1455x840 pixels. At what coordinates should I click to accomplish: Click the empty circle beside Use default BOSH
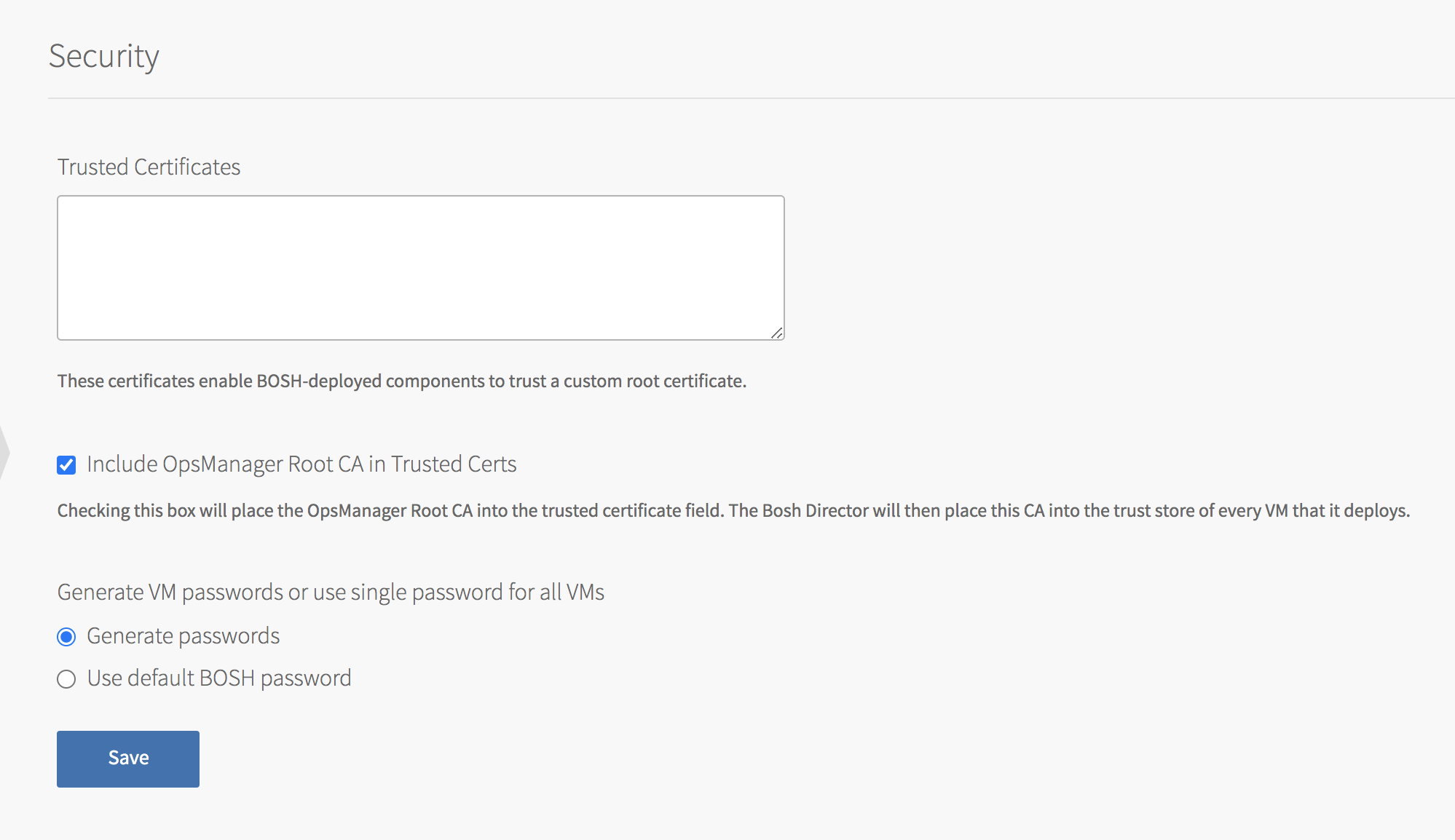coord(66,679)
